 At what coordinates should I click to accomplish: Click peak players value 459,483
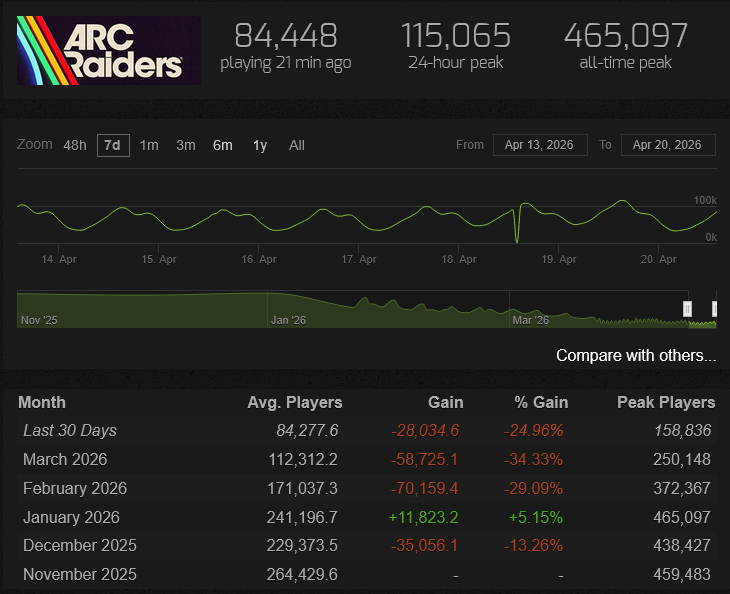(682, 574)
